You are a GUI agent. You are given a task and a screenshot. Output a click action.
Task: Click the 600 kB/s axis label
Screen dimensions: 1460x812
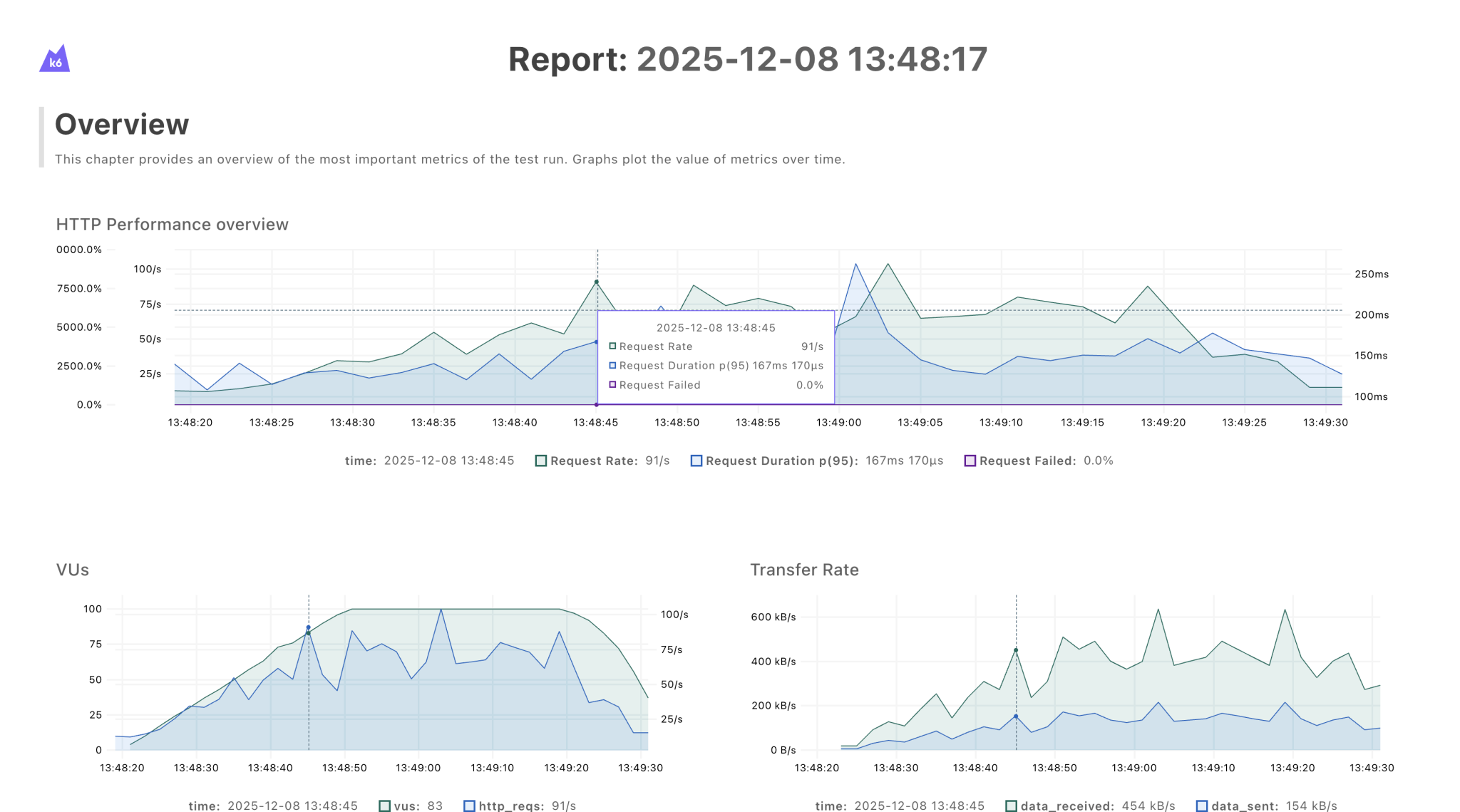coord(773,617)
